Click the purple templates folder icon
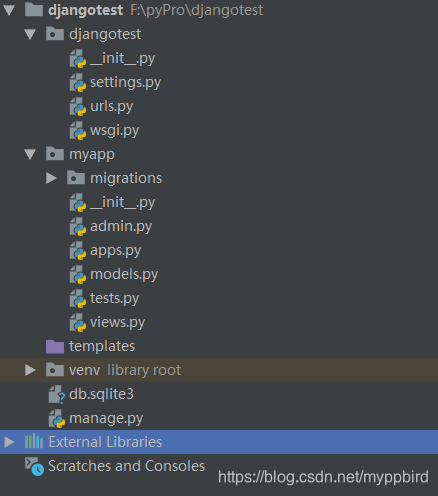This screenshot has width=438, height=496. point(55,346)
